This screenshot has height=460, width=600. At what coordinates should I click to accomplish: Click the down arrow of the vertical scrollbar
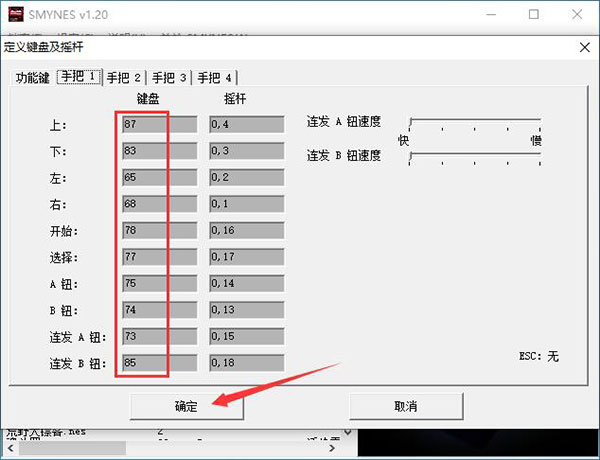(x=347, y=432)
